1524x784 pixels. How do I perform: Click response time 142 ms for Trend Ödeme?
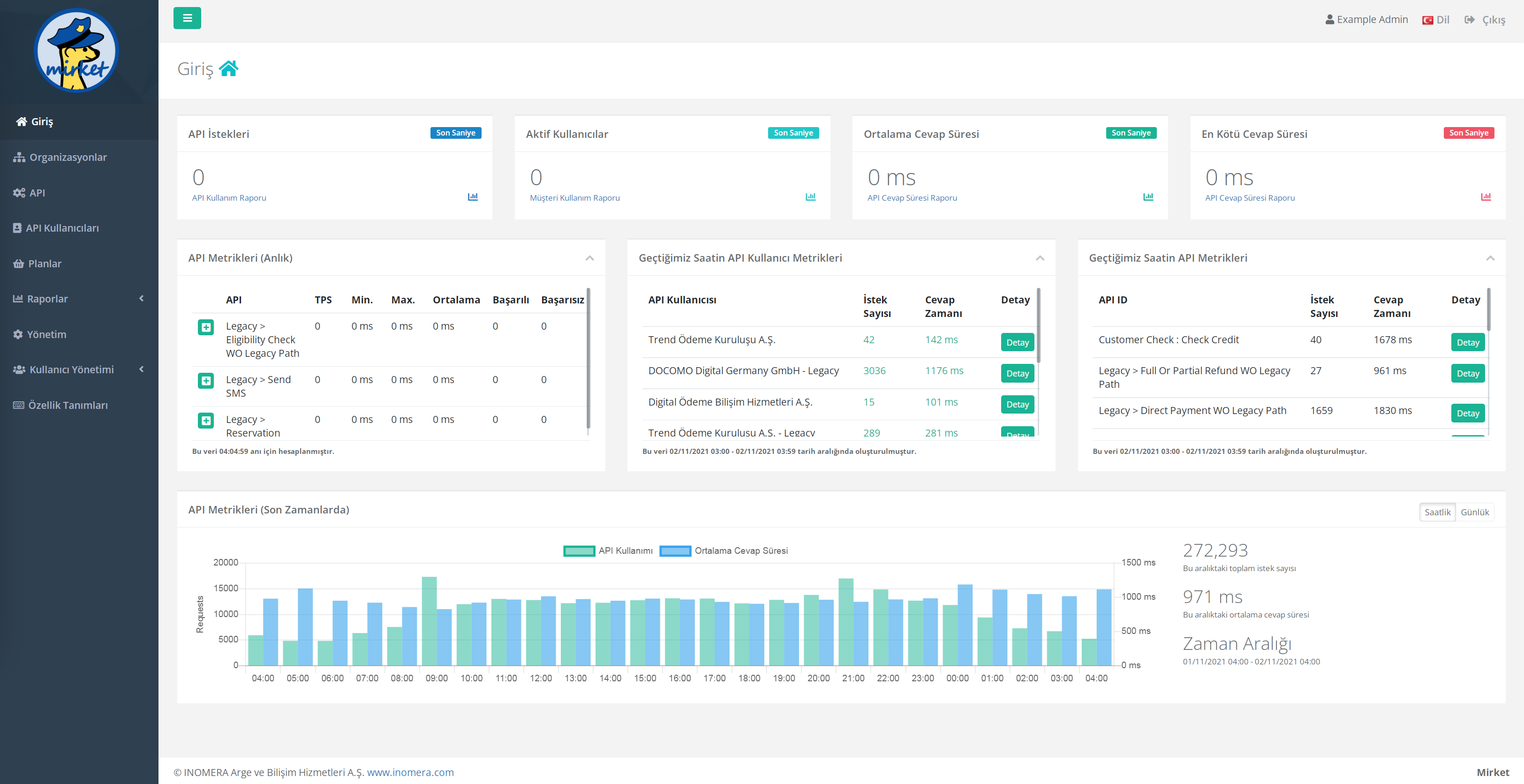[941, 339]
